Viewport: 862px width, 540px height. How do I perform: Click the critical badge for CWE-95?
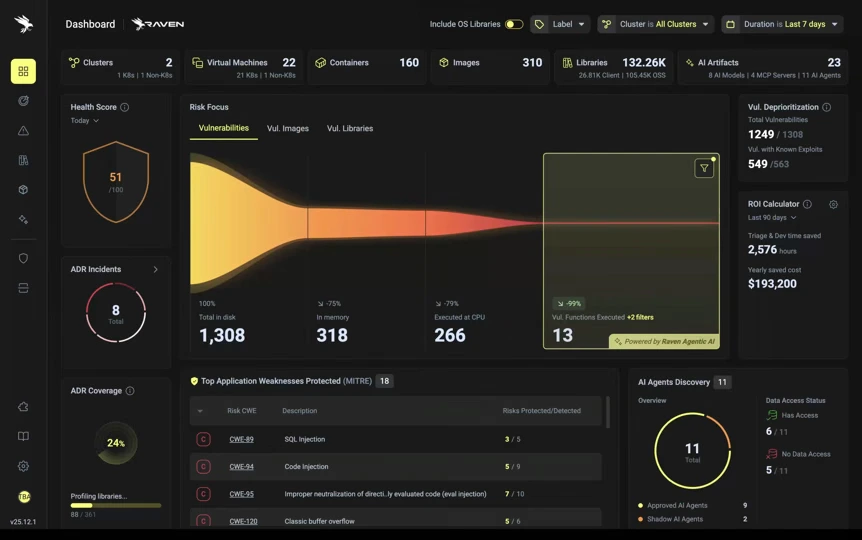203,494
